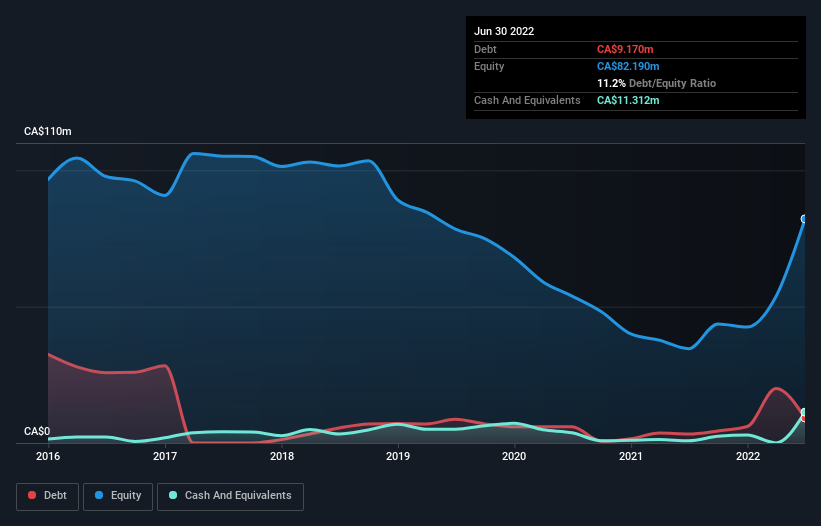
Task: Click the CA$110m y-axis label
Action: click(48, 131)
